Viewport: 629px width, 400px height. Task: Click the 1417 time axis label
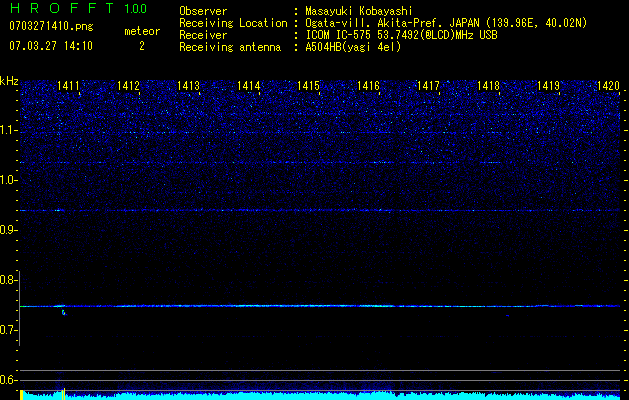click(x=428, y=85)
